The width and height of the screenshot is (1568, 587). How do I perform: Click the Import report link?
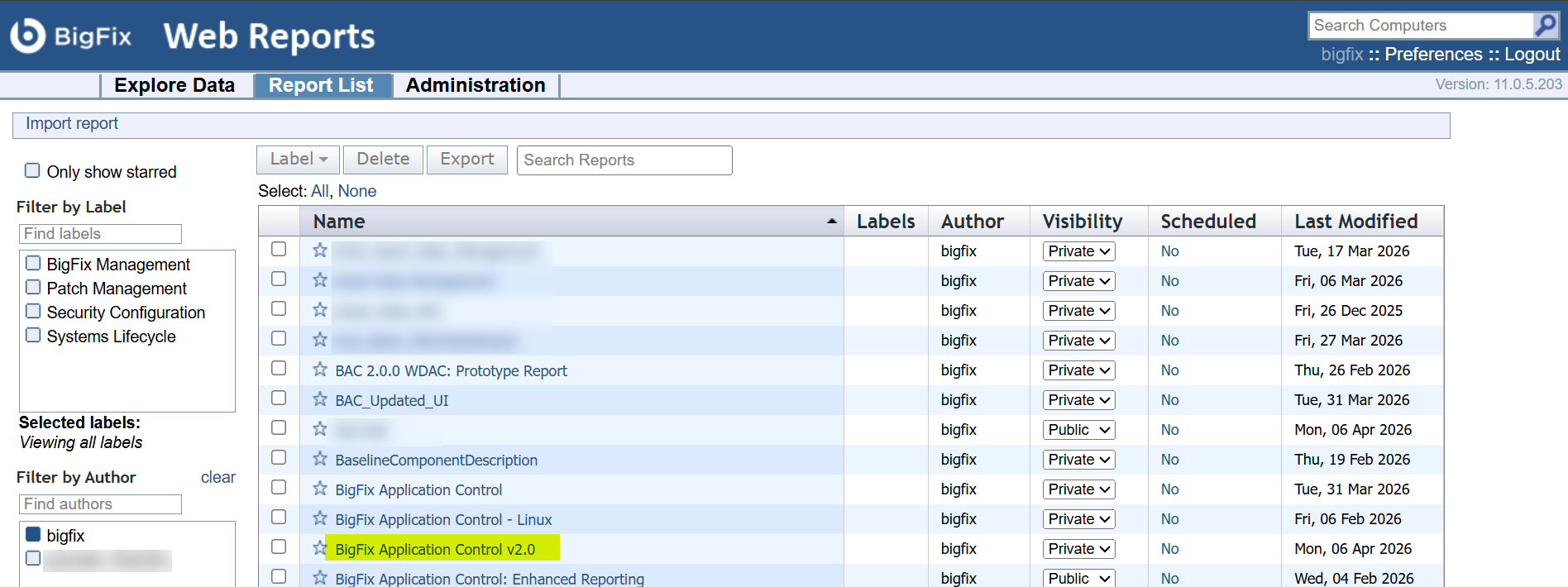tap(72, 123)
